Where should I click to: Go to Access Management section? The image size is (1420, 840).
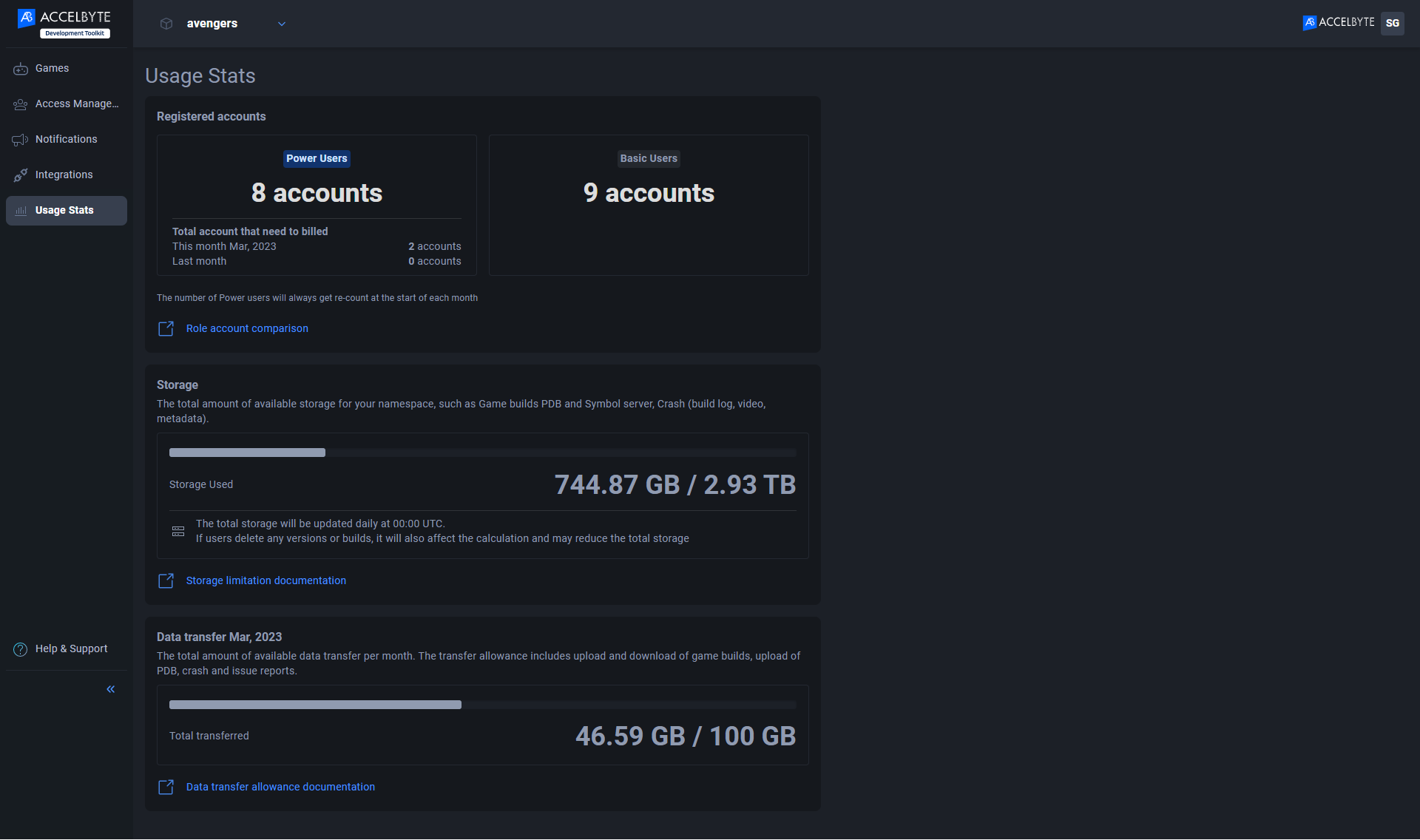pos(67,104)
